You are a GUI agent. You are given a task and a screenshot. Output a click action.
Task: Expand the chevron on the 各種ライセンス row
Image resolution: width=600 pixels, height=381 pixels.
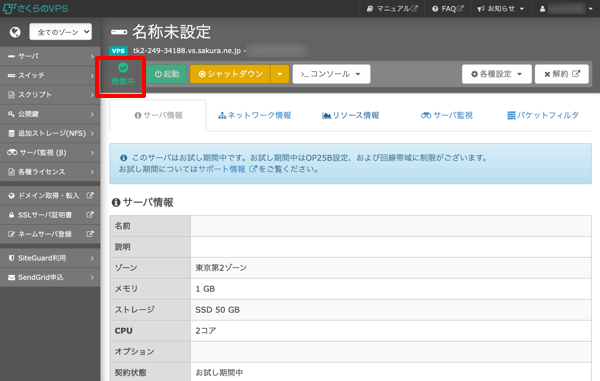[92, 172]
